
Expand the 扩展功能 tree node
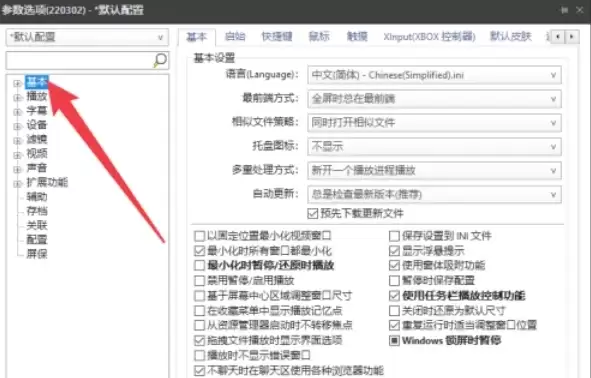tap(17, 184)
